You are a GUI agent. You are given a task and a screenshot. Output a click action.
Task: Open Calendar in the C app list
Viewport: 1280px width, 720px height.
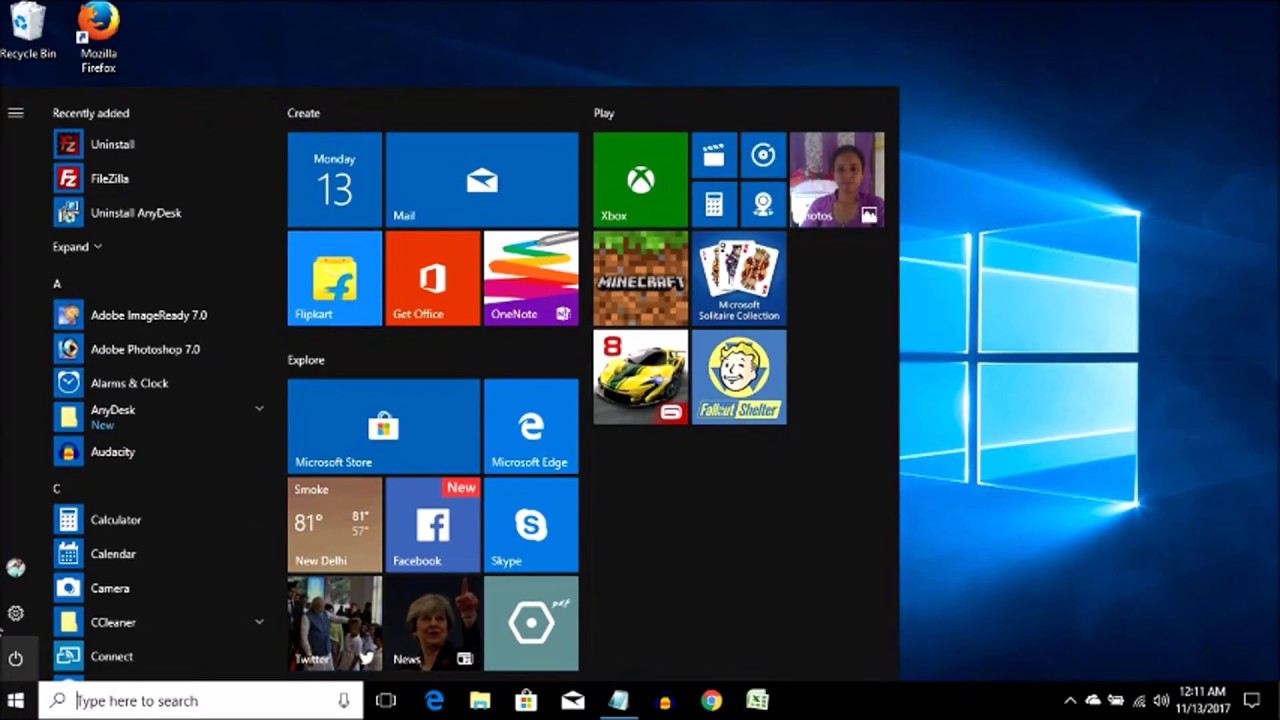click(x=160, y=554)
